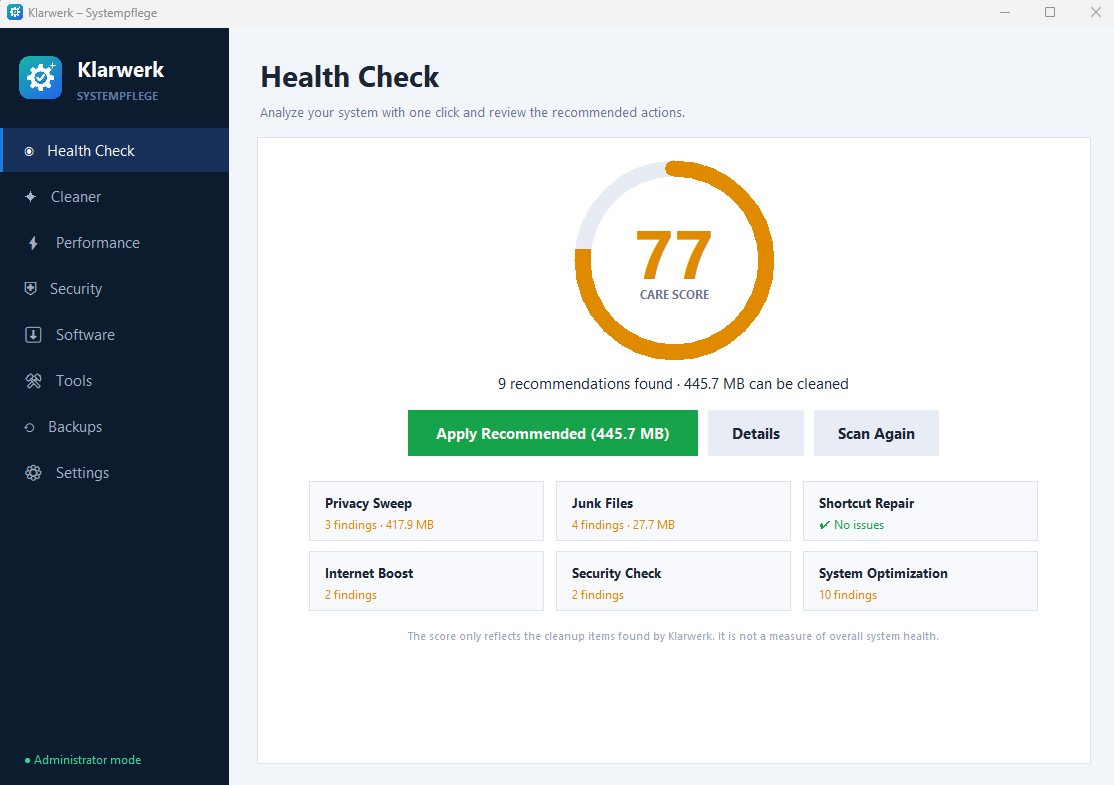The image size is (1114, 785).
Task: Click the 77 care score number
Action: pyautogui.click(x=674, y=255)
